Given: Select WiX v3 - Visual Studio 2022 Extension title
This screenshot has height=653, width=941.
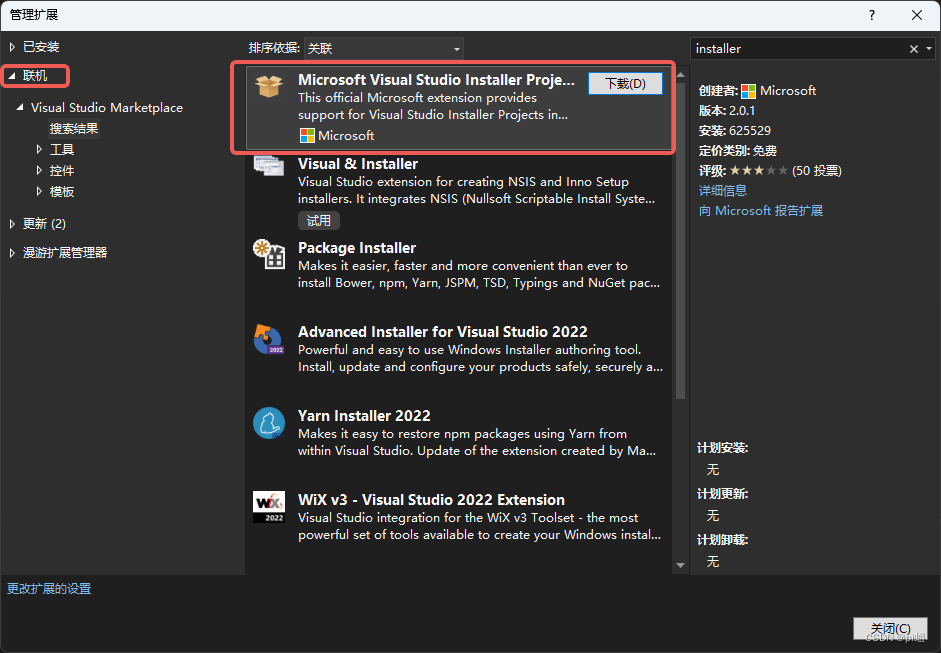Looking at the screenshot, I should tap(431, 500).
